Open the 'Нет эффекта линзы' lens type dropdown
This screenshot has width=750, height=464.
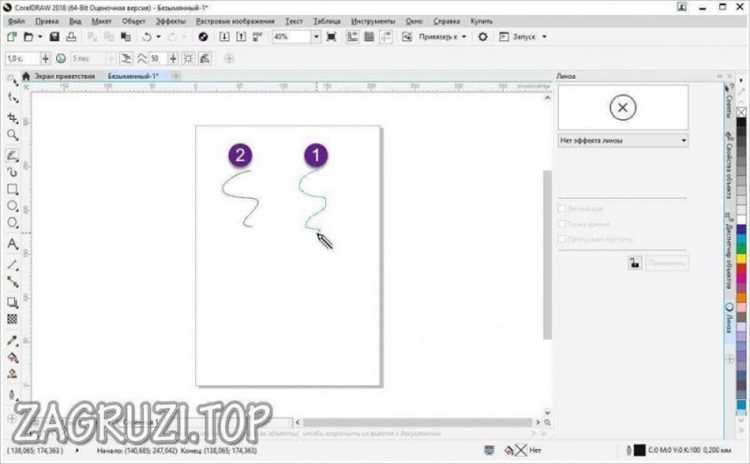pyautogui.click(x=623, y=141)
